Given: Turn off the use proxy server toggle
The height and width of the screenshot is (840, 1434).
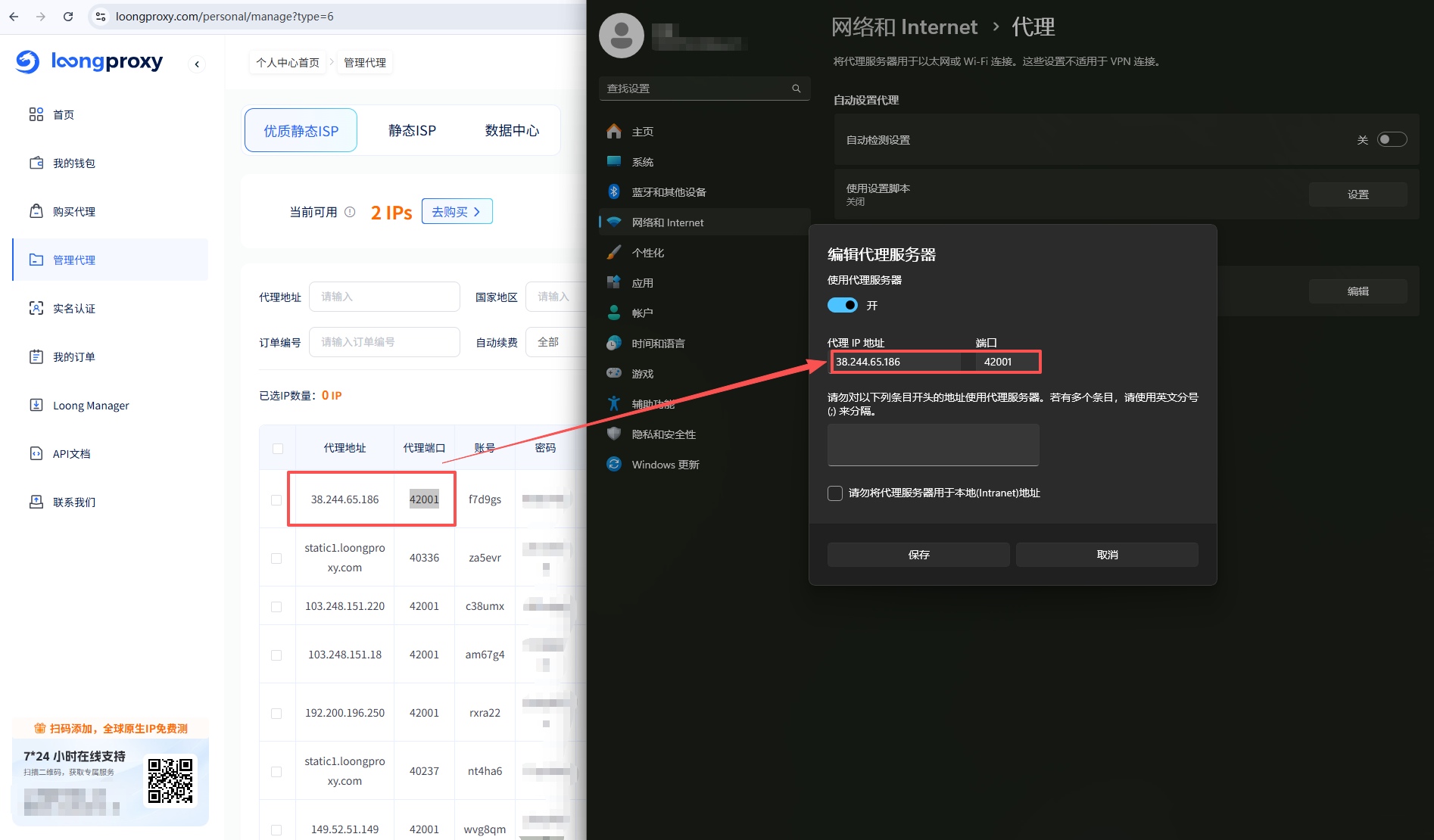Looking at the screenshot, I should (x=842, y=305).
